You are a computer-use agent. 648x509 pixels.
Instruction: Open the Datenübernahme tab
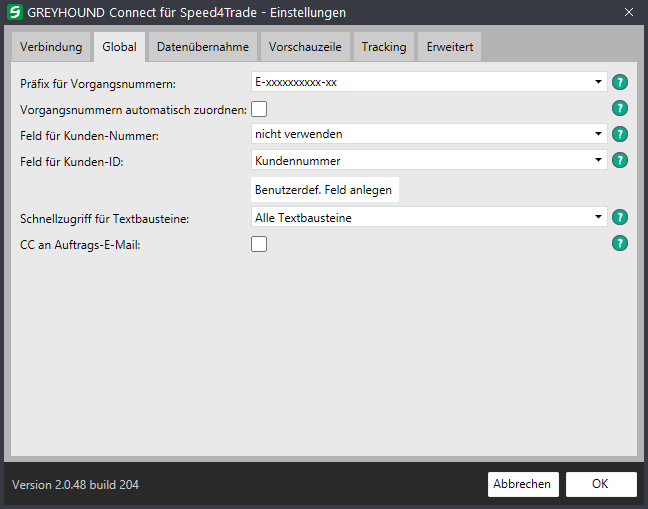203,47
